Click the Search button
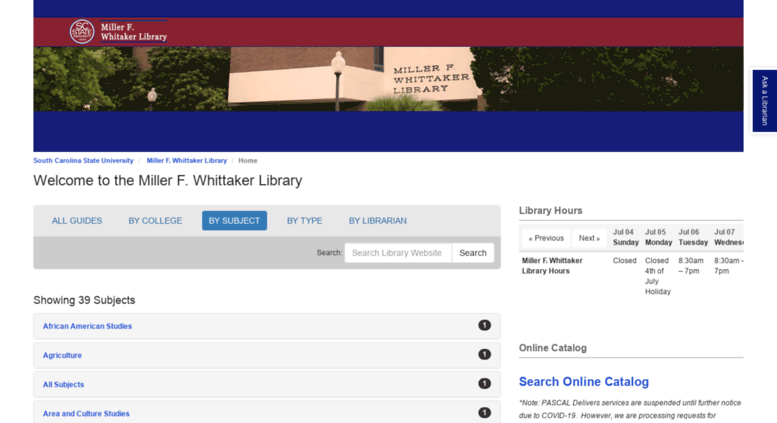This screenshot has height=423, width=777. (x=473, y=253)
